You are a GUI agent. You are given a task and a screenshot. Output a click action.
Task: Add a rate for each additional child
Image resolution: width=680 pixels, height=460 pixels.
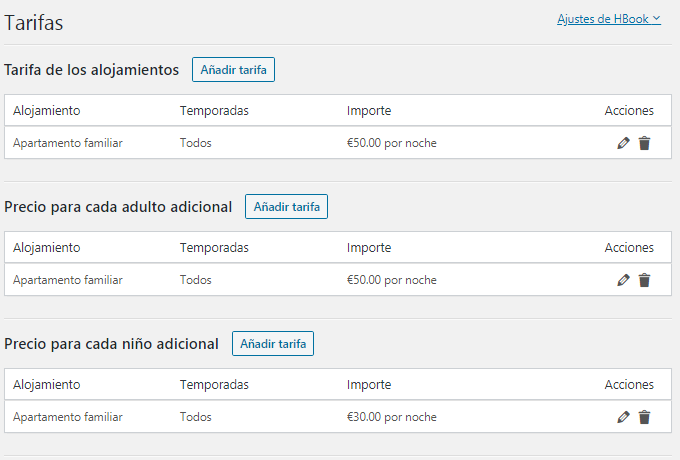coord(273,344)
